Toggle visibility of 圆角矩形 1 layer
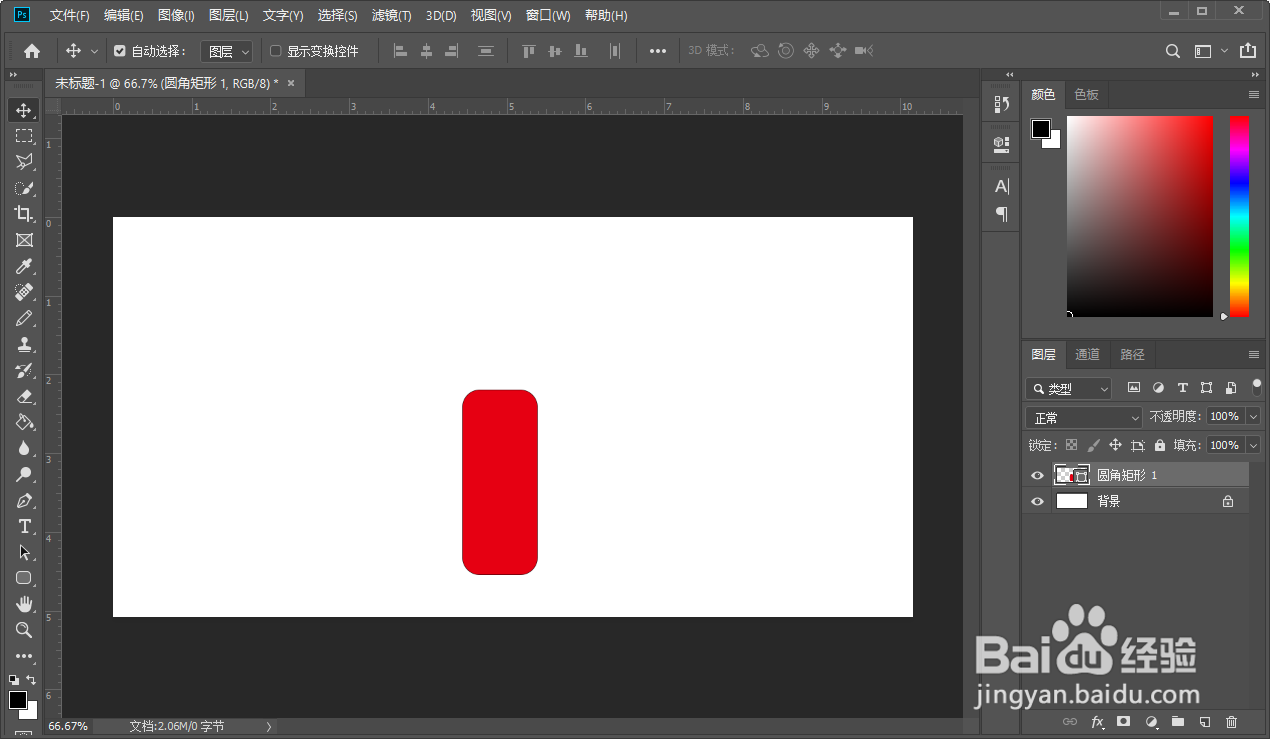Viewport: 1270px width, 739px height. point(1037,475)
